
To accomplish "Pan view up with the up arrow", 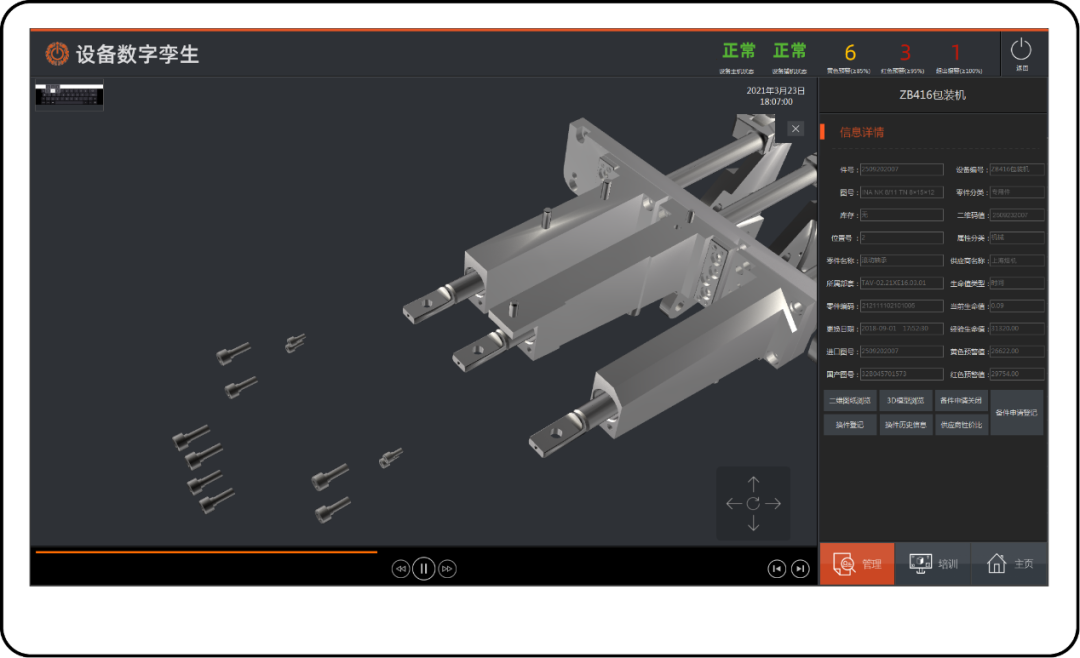I will click(x=753, y=484).
